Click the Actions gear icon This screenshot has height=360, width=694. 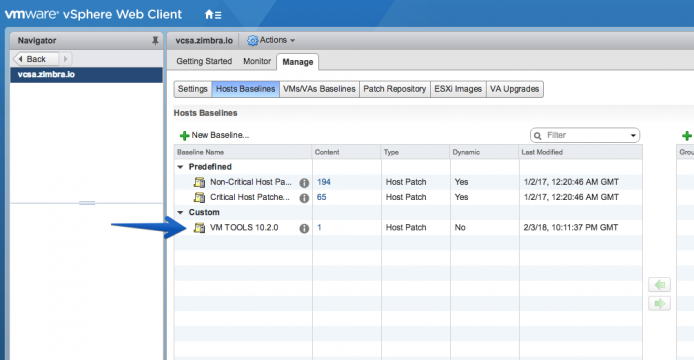pyautogui.click(x=252, y=40)
